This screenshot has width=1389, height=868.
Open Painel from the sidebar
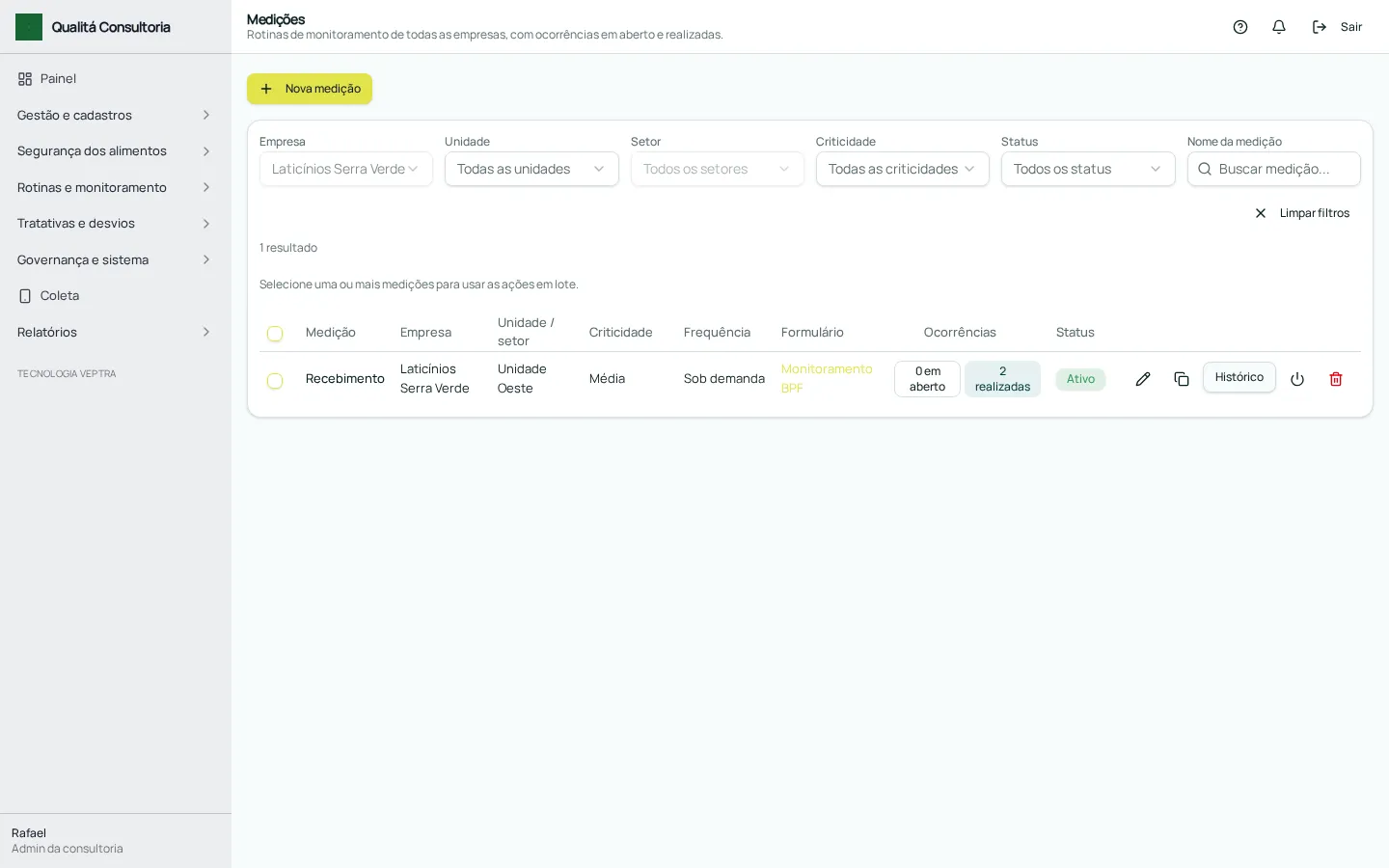(x=116, y=79)
